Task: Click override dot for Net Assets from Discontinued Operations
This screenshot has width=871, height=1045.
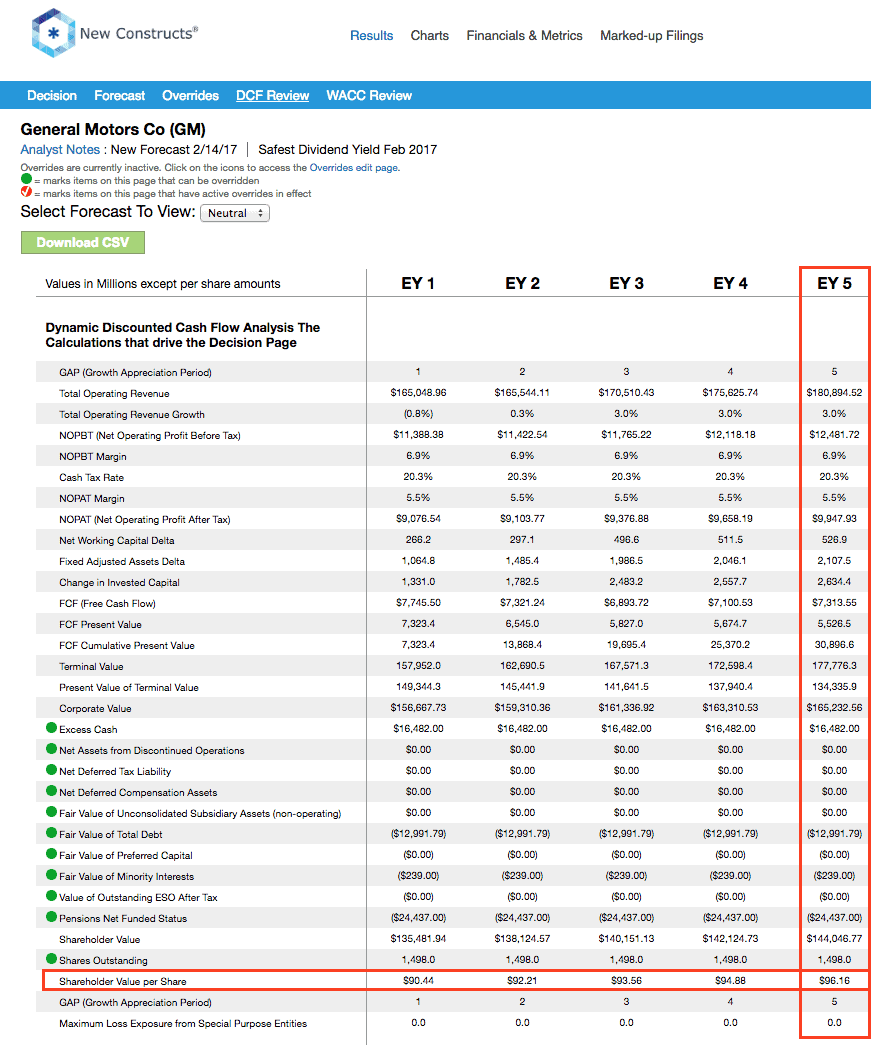Action: [x=51, y=749]
